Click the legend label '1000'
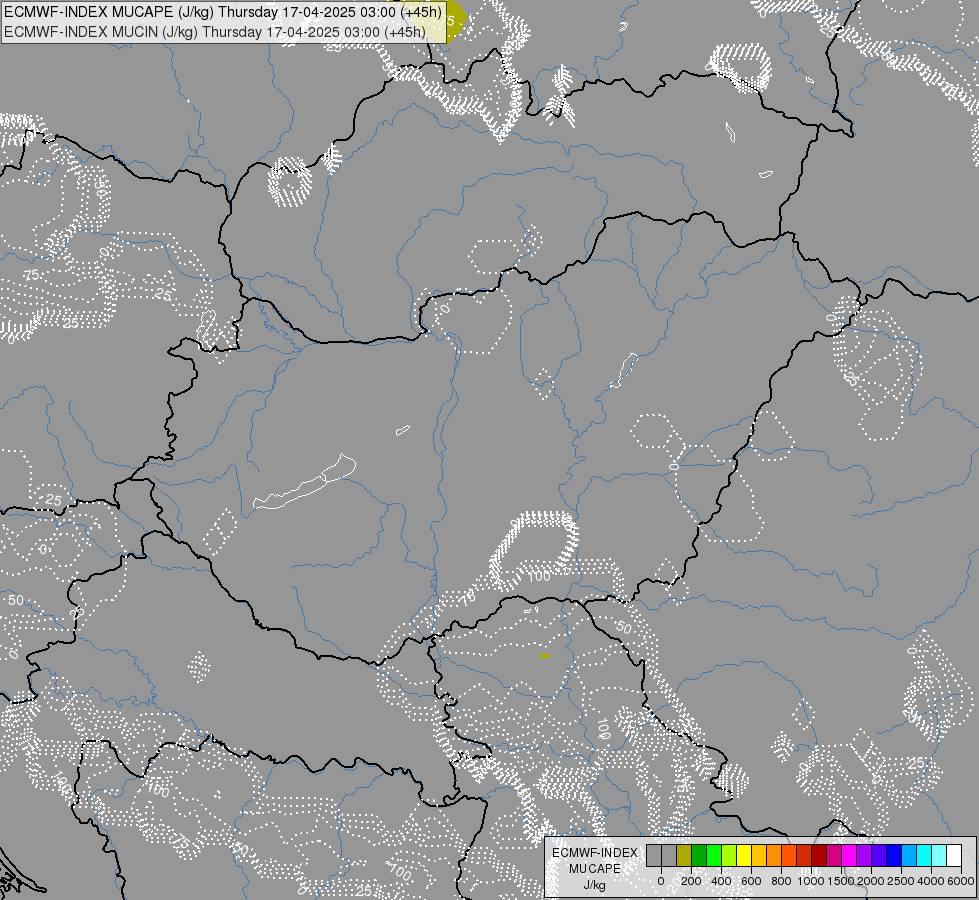The image size is (979, 900). [811, 881]
